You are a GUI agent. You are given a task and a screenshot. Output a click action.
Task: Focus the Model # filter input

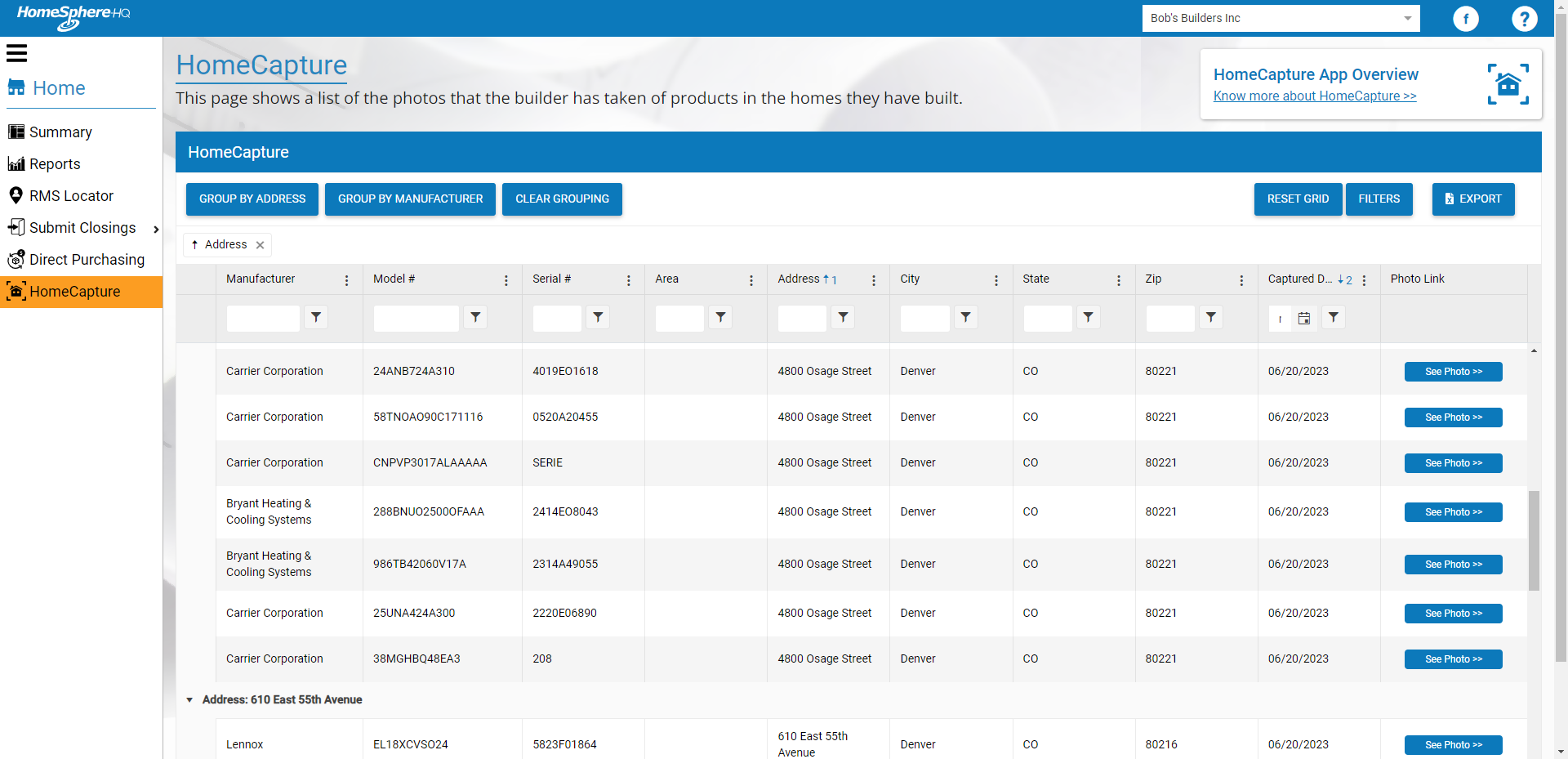[x=416, y=318]
